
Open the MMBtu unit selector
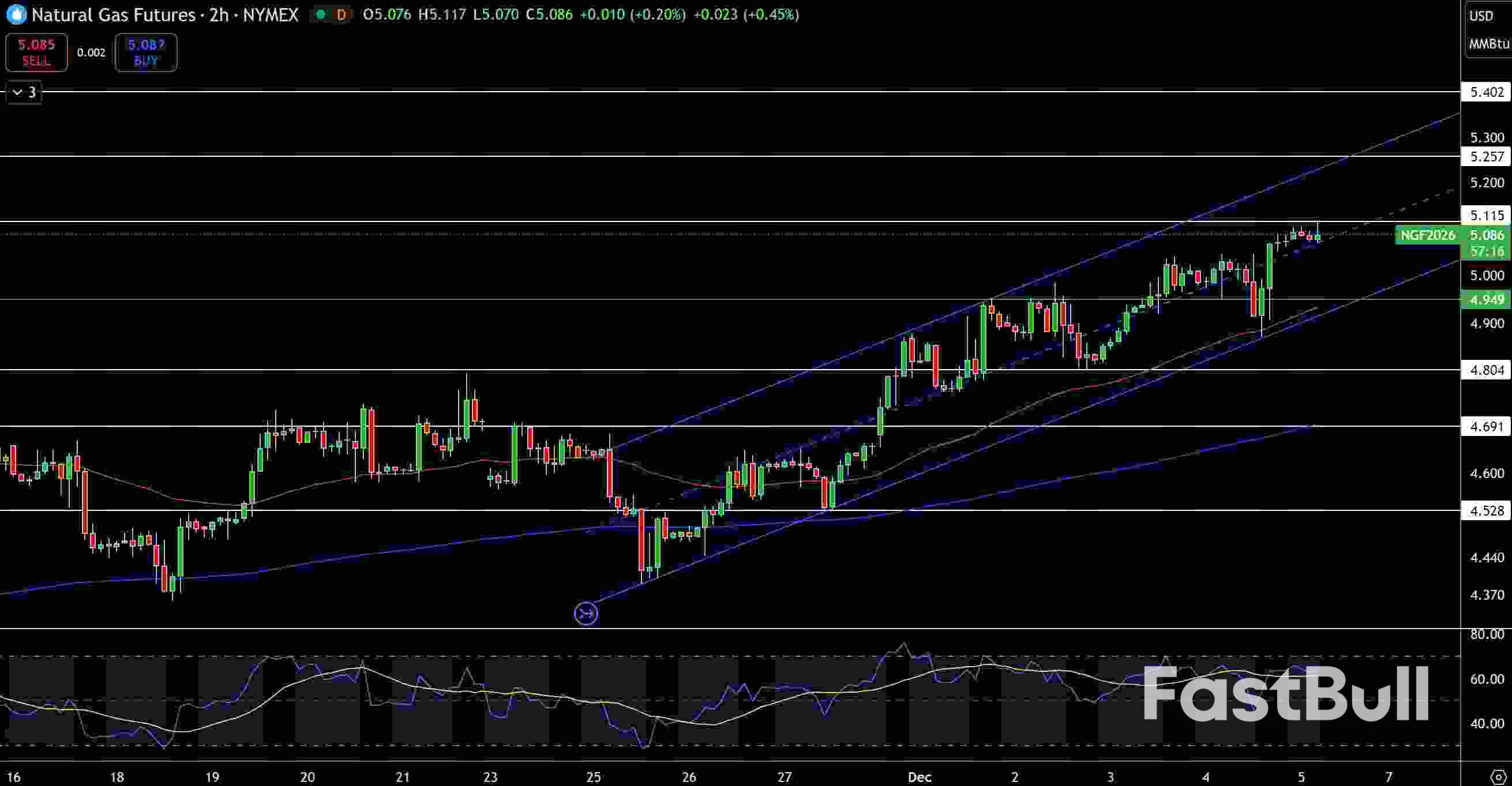pos(1488,44)
